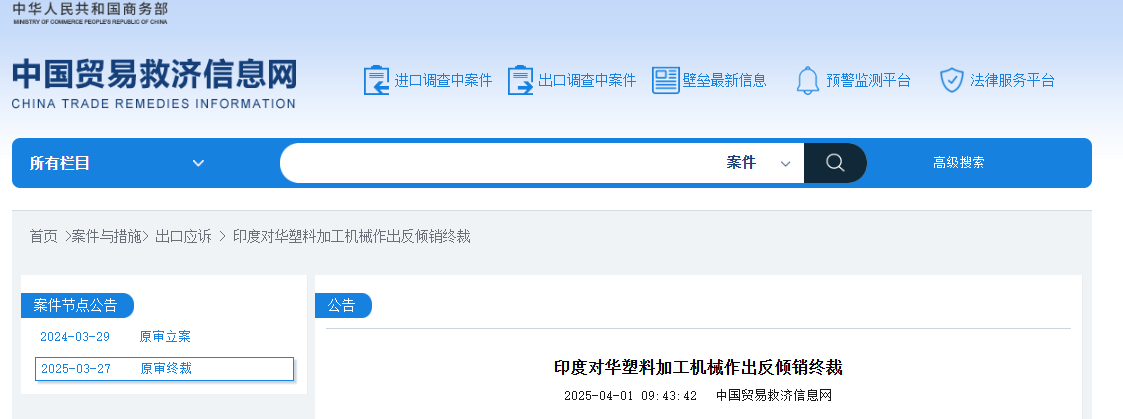The image size is (1123, 419).
Task: Go to 首页 in breadcrumb
Action: (44, 236)
